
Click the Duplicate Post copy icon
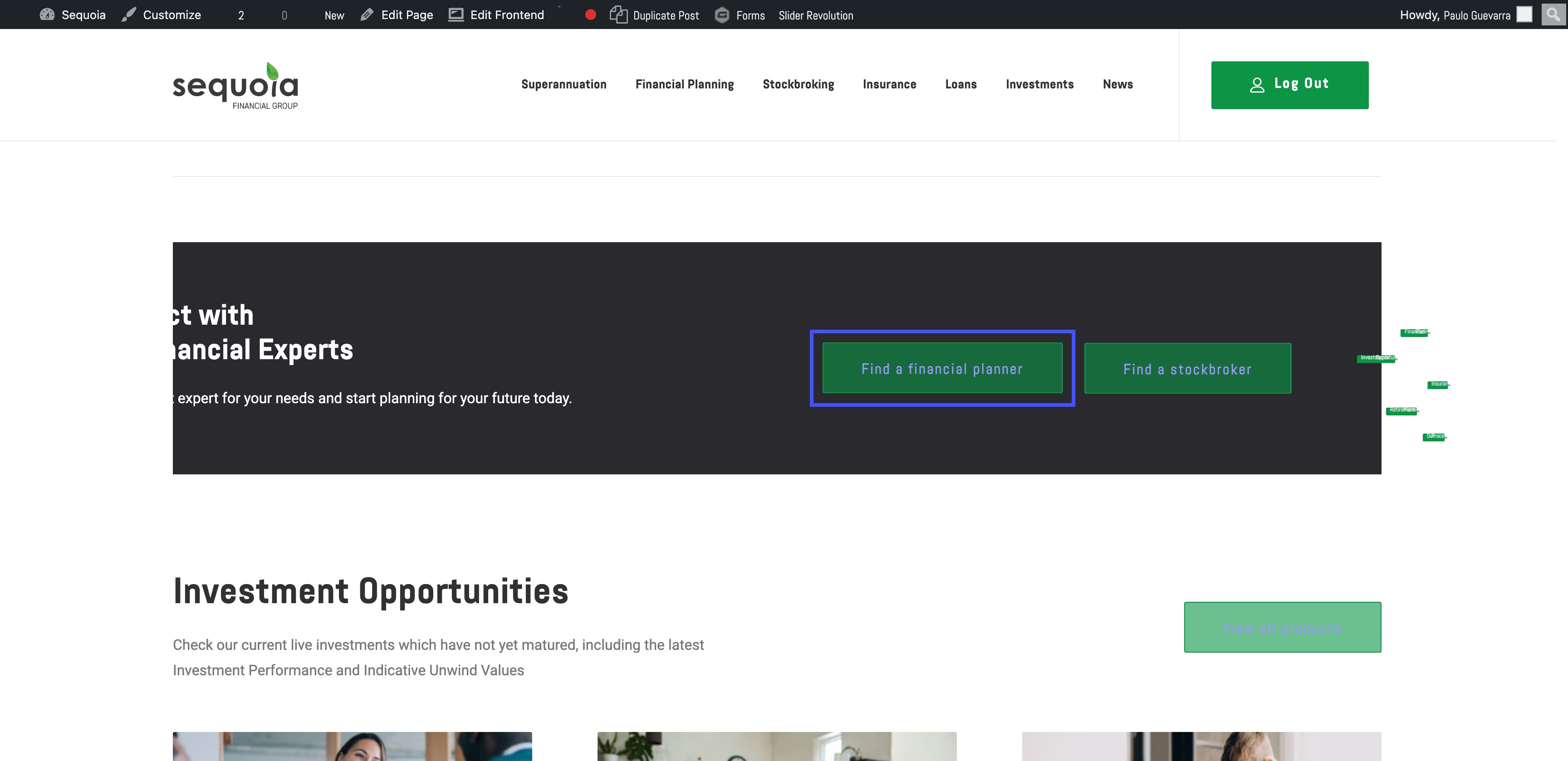[618, 15]
